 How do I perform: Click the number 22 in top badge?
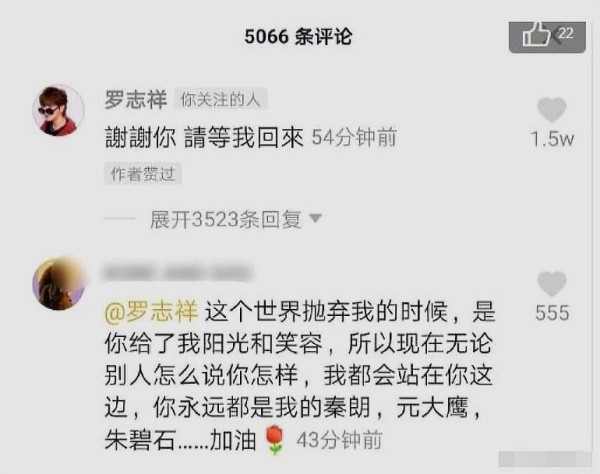pyautogui.click(x=565, y=33)
